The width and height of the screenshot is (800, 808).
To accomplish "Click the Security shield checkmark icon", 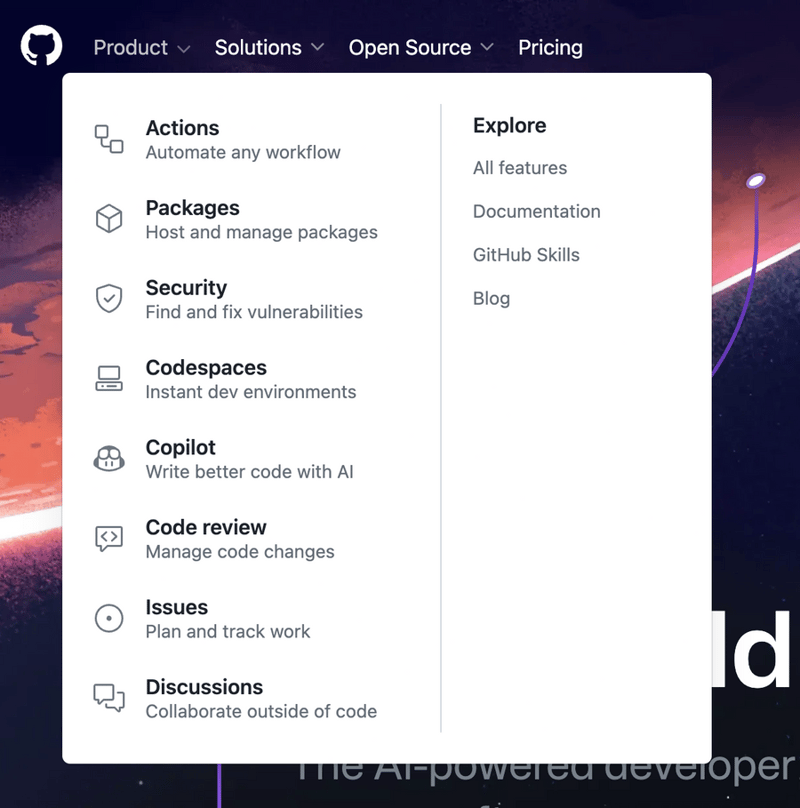I will click(x=108, y=298).
